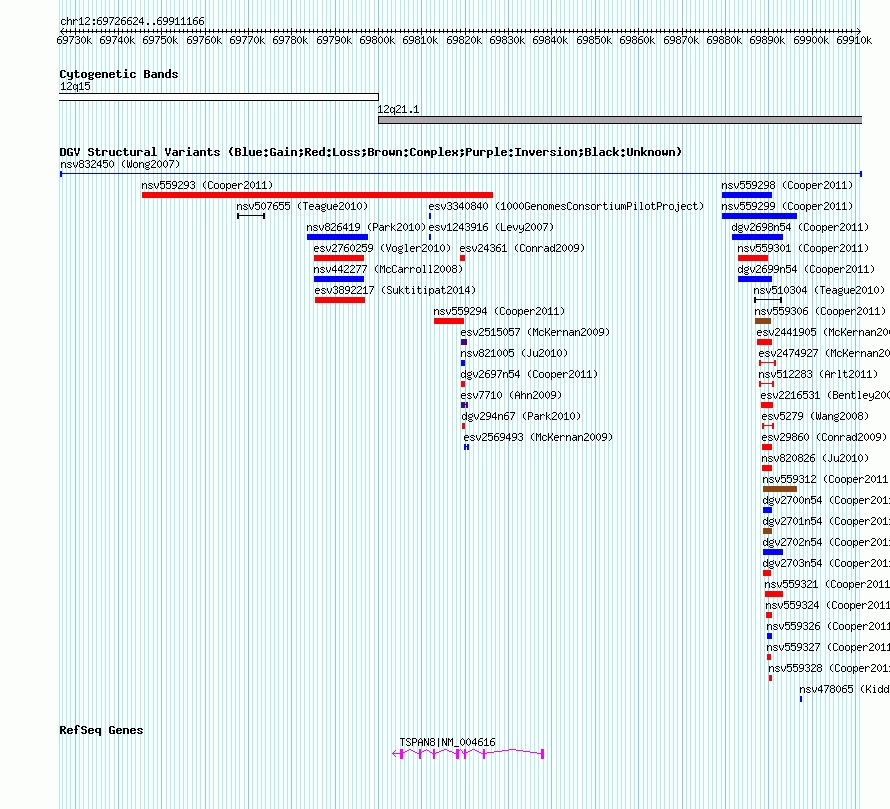Click the 69730k ruler tick label
This screenshot has height=809, width=890.
[74, 40]
